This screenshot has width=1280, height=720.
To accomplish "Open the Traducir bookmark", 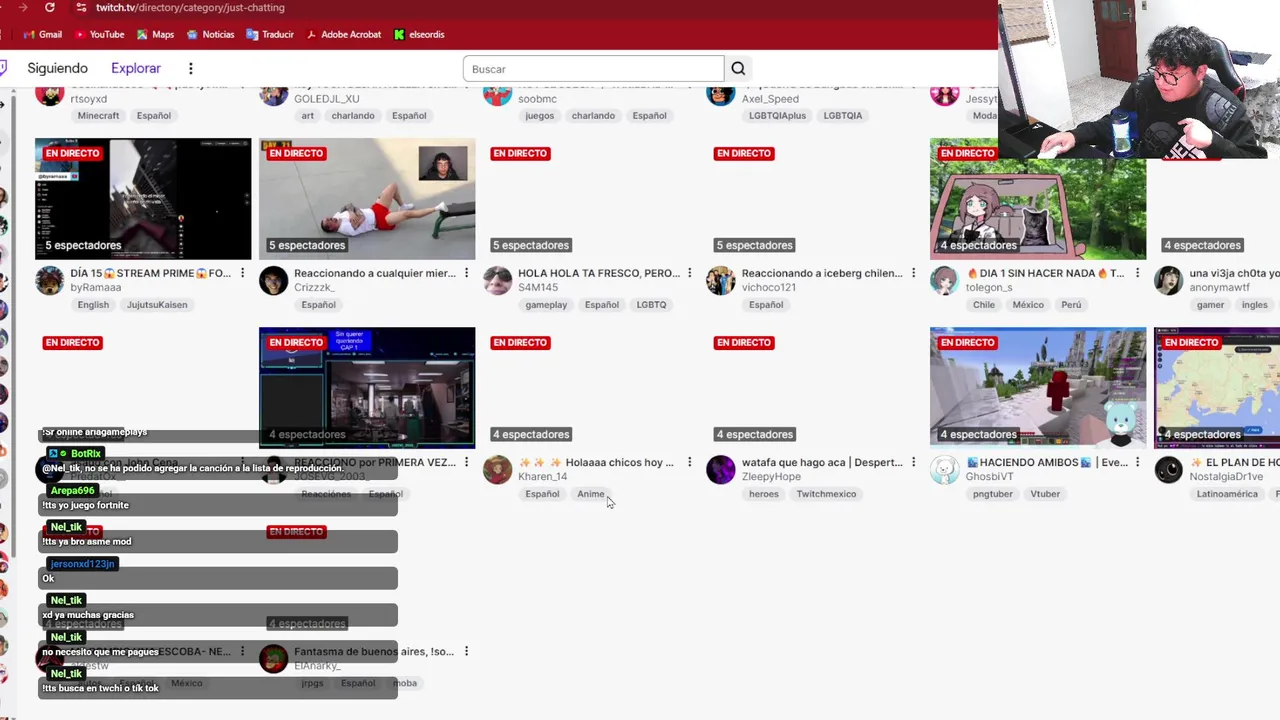I will pyautogui.click(x=270, y=34).
